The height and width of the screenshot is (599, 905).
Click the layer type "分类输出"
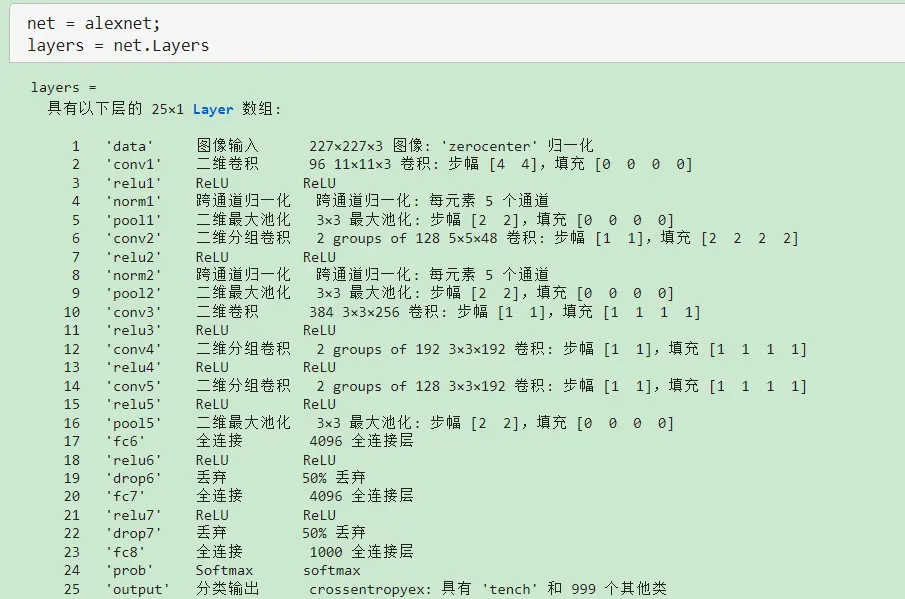(227, 588)
